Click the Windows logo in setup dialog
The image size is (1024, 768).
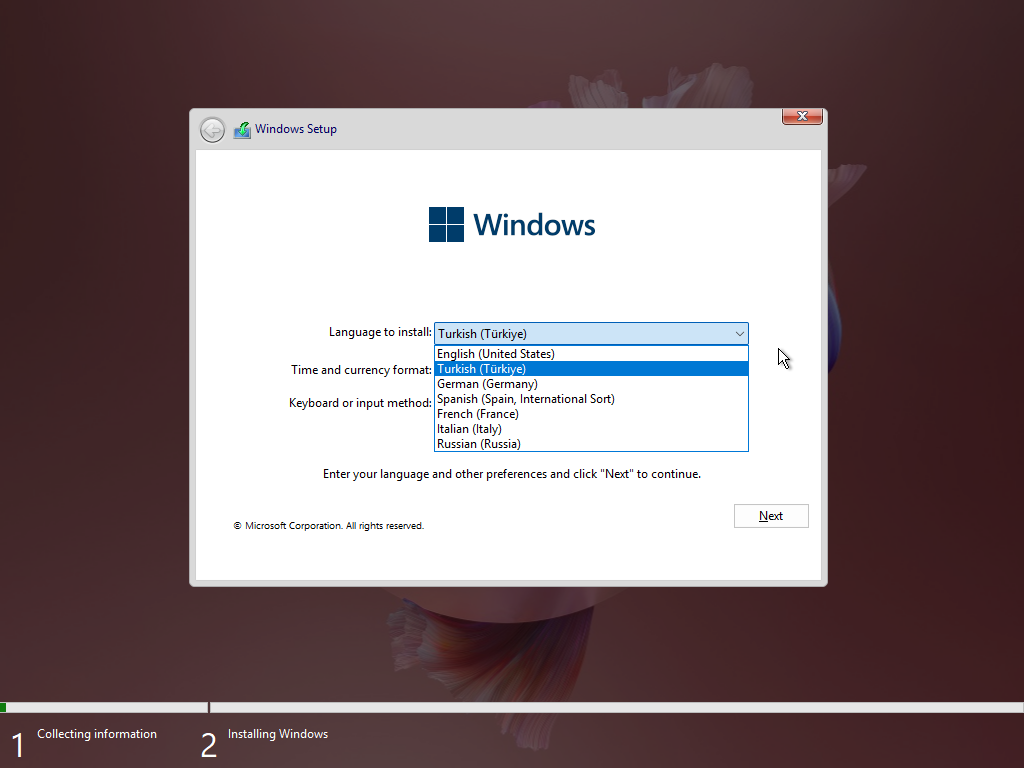[511, 225]
